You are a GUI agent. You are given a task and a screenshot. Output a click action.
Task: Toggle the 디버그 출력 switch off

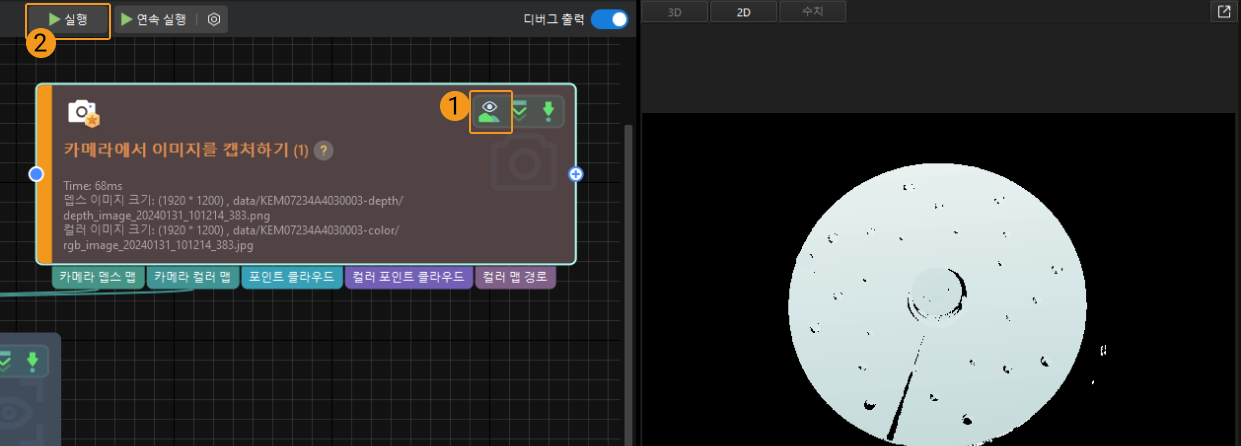click(608, 19)
